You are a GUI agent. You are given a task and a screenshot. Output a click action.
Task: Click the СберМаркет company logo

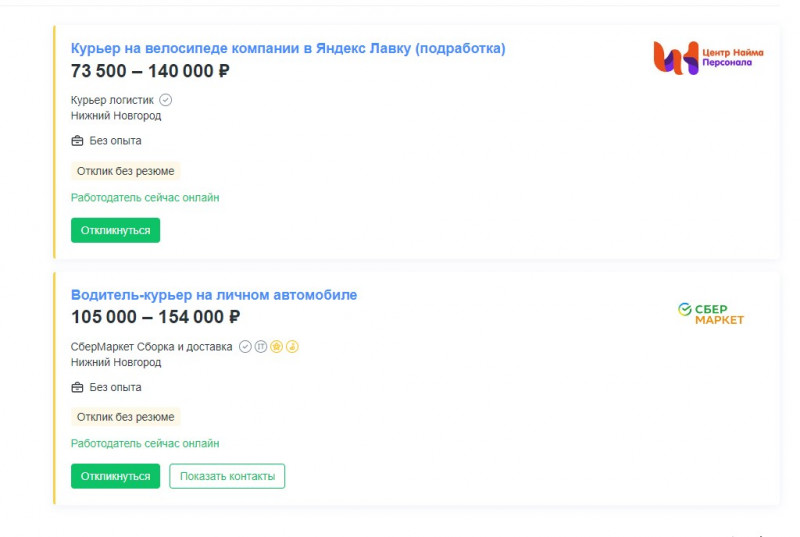click(x=711, y=314)
